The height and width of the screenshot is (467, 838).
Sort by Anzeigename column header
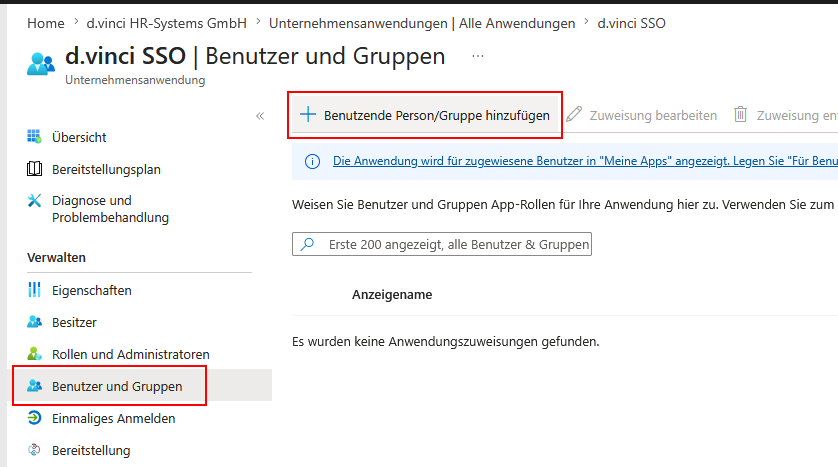(x=392, y=294)
